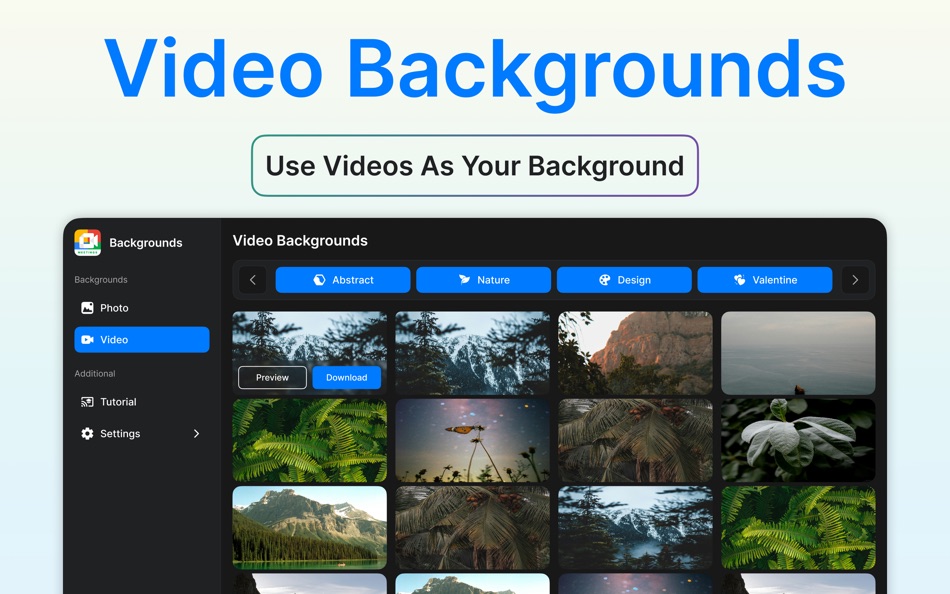Choose dark palm leaves video in second row
This screenshot has width=950, height=594.
(x=635, y=440)
